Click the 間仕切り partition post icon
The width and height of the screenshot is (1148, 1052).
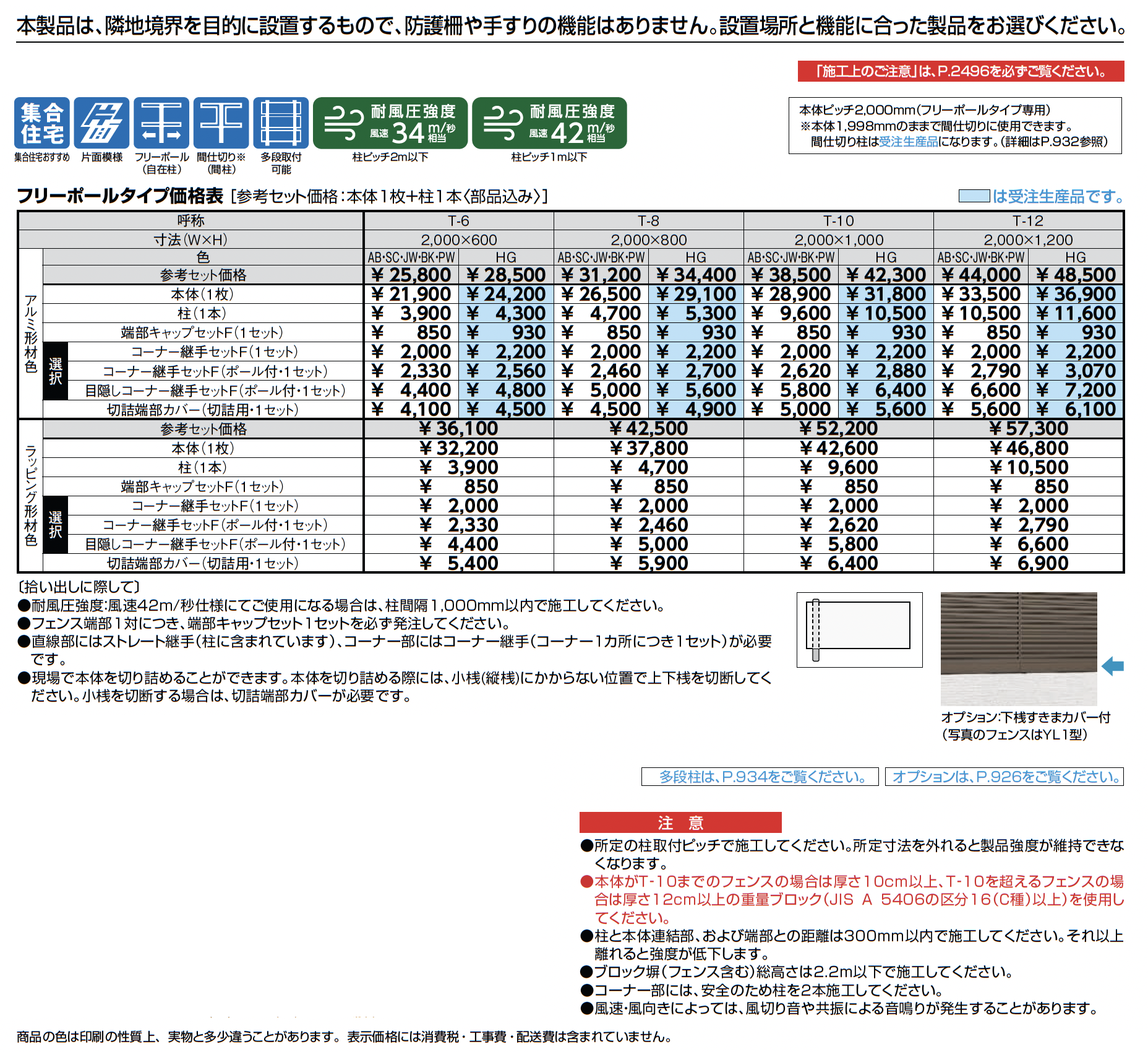click(x=221, y=123)
